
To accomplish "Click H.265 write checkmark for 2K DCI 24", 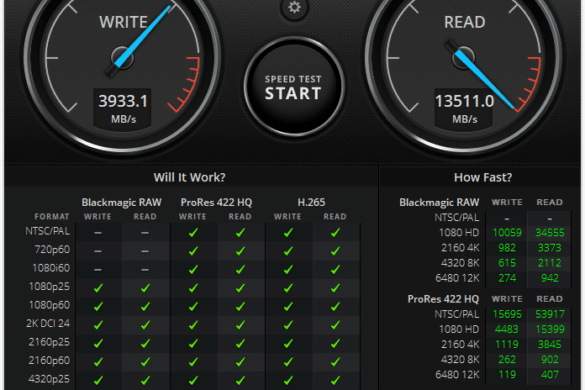I will 288,325.
